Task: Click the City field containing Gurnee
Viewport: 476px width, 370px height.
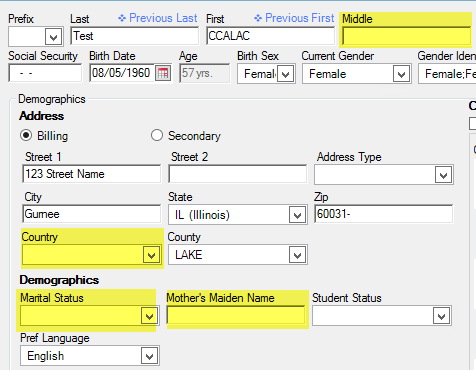Action: 92,214
